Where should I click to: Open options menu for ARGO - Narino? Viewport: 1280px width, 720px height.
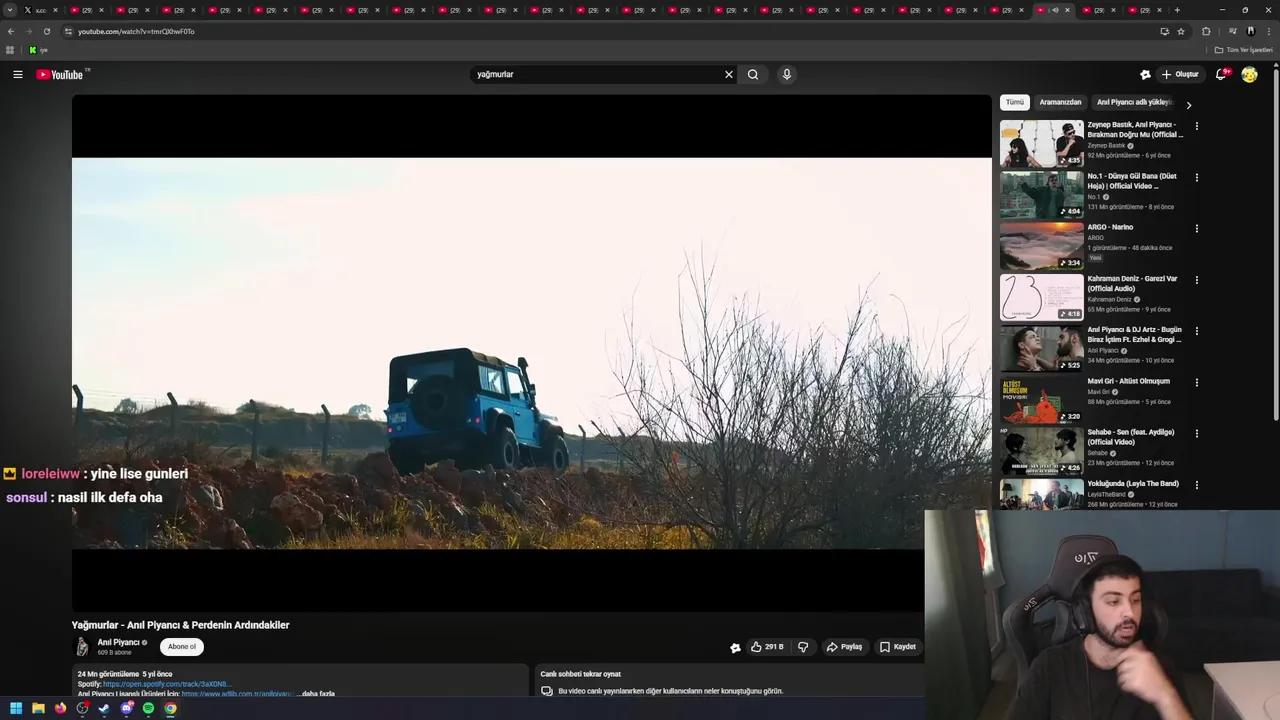coord(1196,228)
